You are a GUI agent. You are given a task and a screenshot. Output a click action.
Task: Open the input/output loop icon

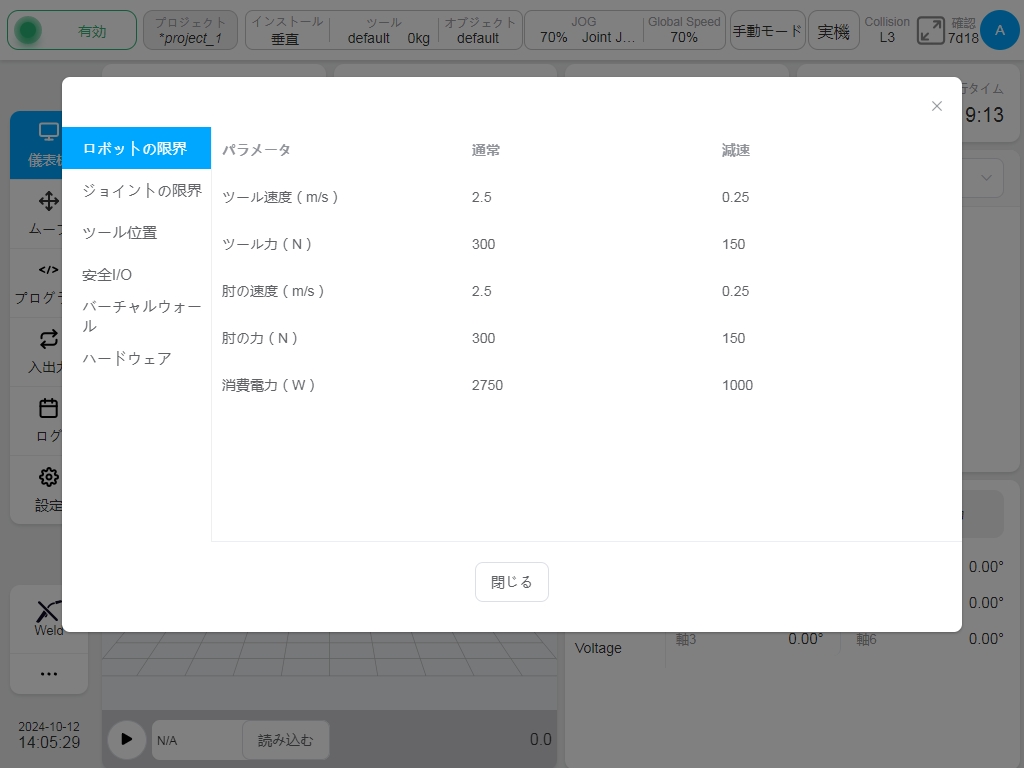click(48, 339)
